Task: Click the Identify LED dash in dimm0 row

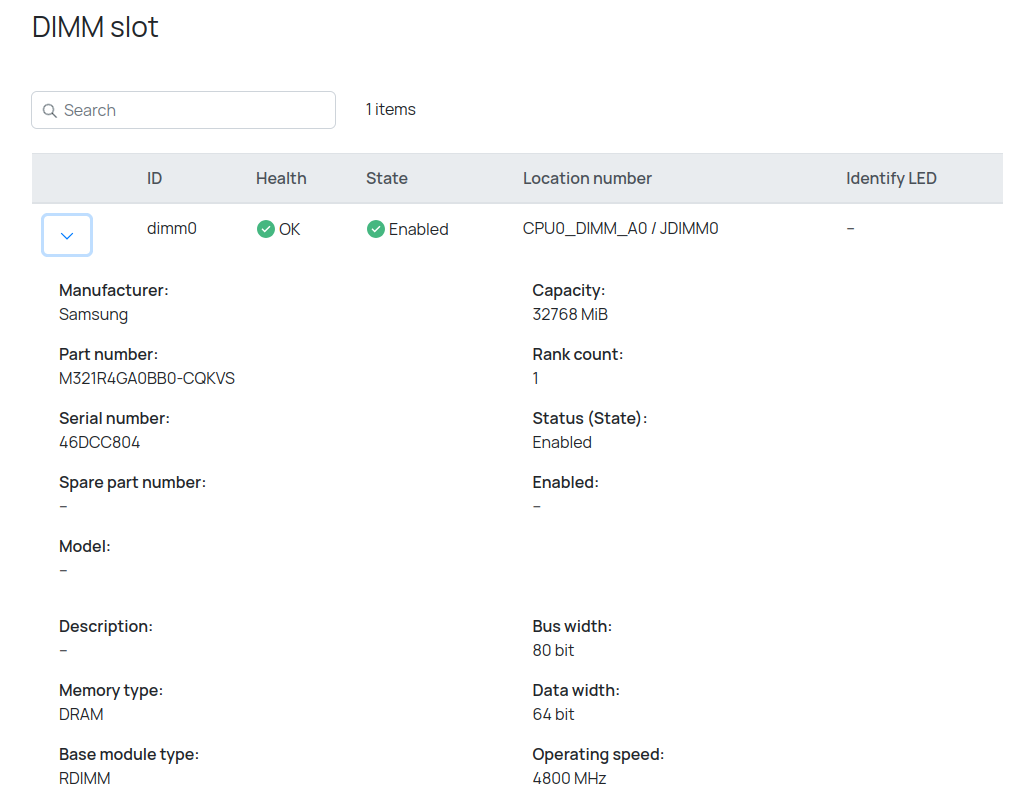Action: coord(850,228)
